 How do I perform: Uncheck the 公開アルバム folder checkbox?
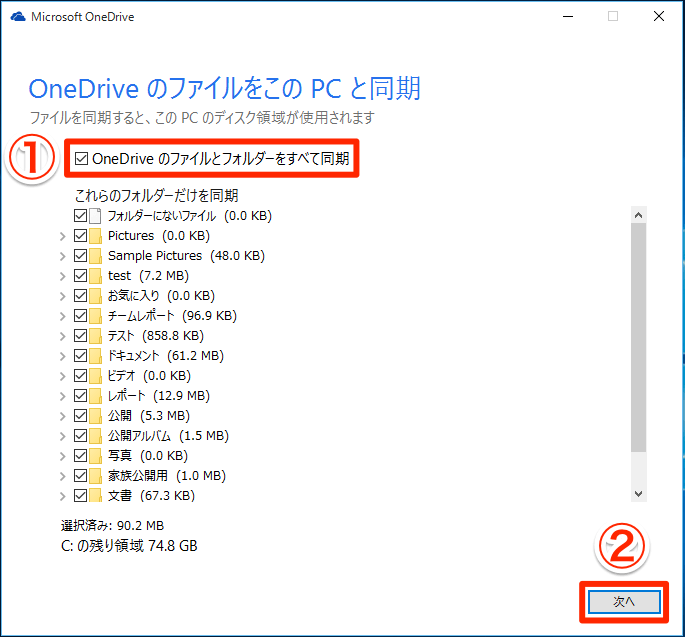click(x=80, y=436)
